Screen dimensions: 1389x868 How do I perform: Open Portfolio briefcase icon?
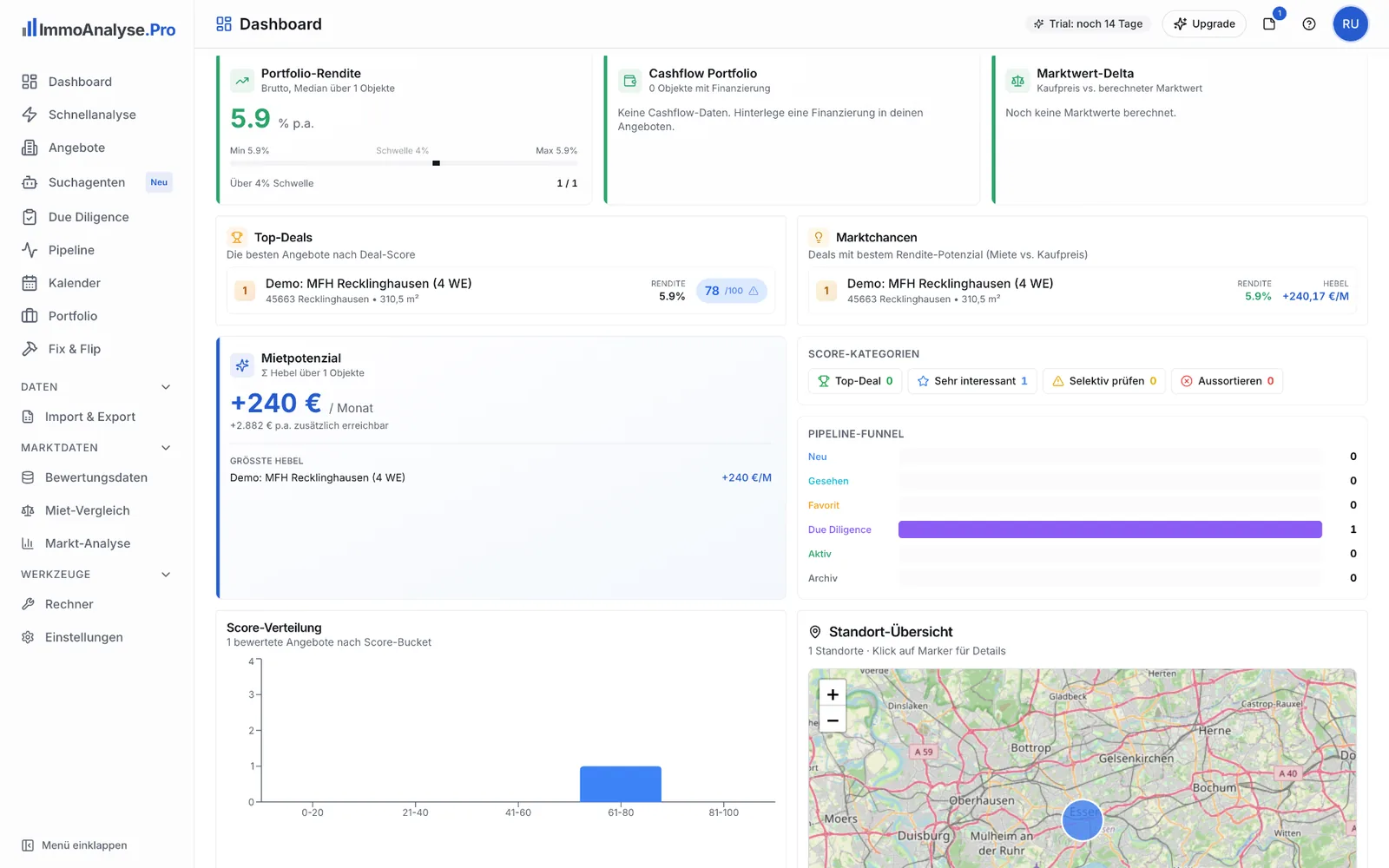tap(30, 316)
